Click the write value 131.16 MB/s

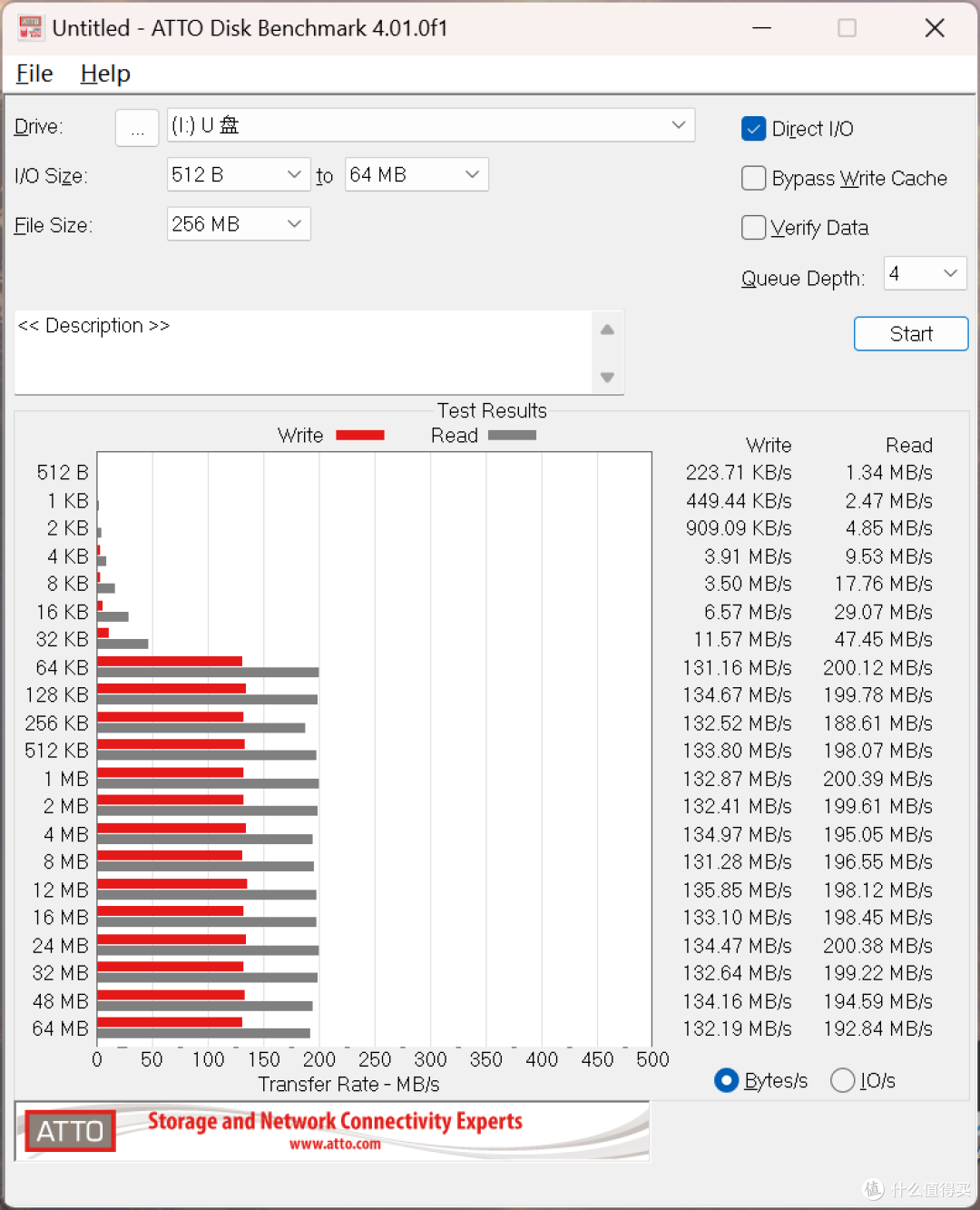point(738,668)
